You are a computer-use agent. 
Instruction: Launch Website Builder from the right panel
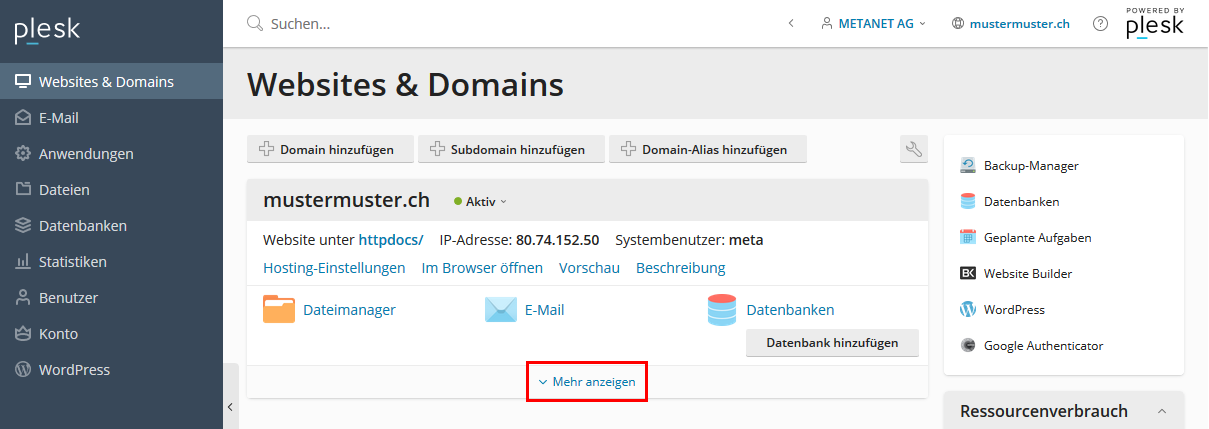tap(1027, 274)
